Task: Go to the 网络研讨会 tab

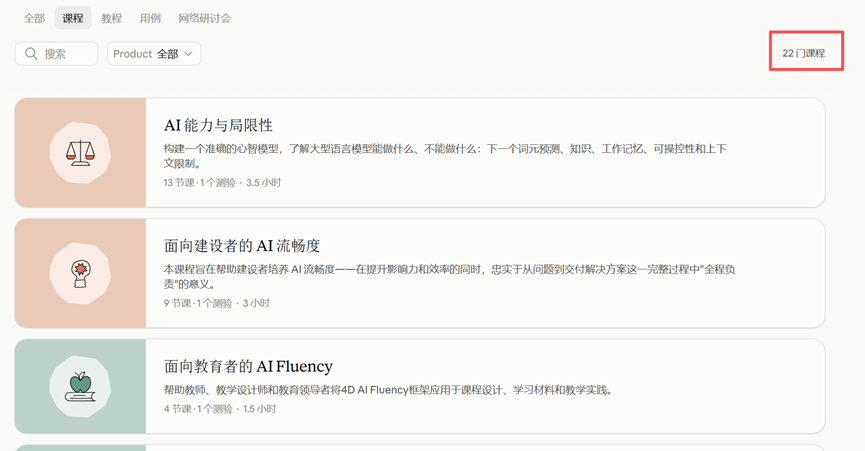Action: pos(205,18)
